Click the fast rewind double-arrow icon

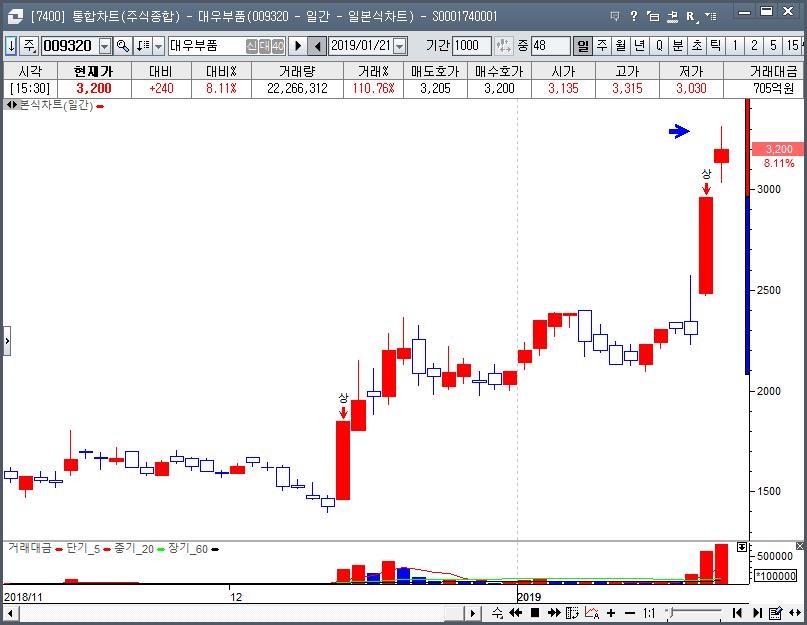point(515,613)
